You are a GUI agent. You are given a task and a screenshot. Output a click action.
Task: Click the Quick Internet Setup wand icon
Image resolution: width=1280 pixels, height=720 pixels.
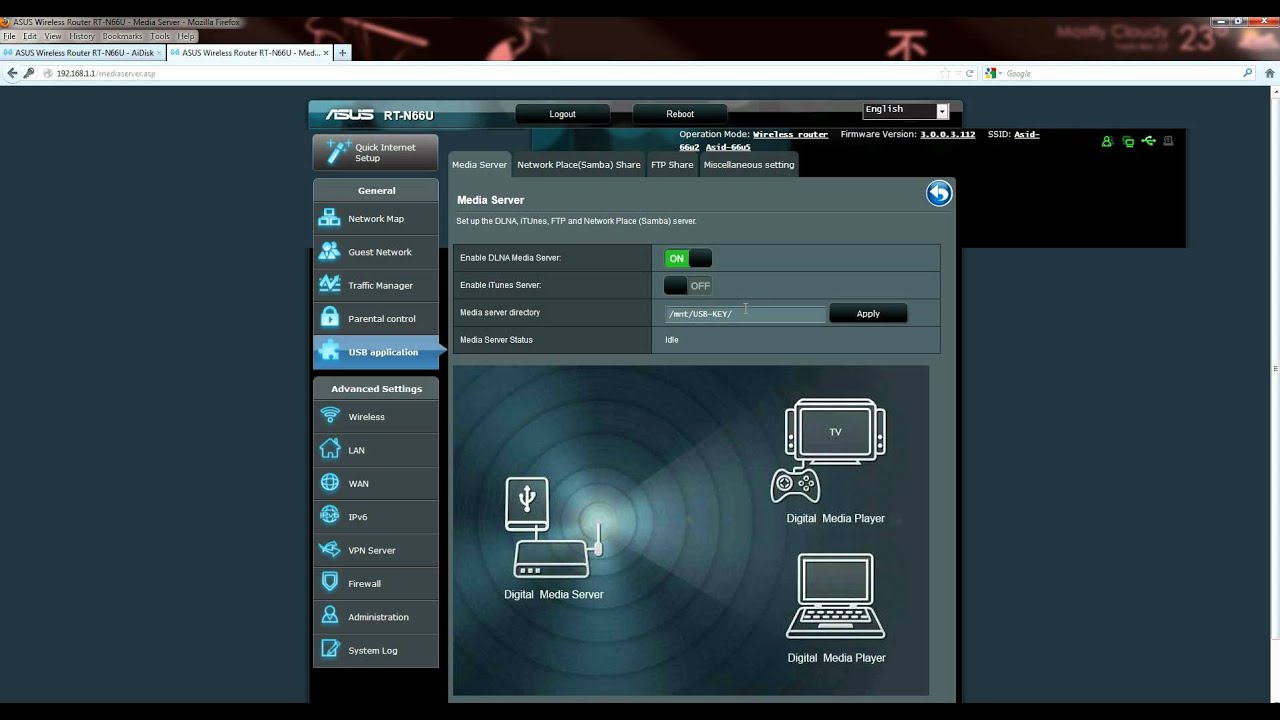point(338,152)
